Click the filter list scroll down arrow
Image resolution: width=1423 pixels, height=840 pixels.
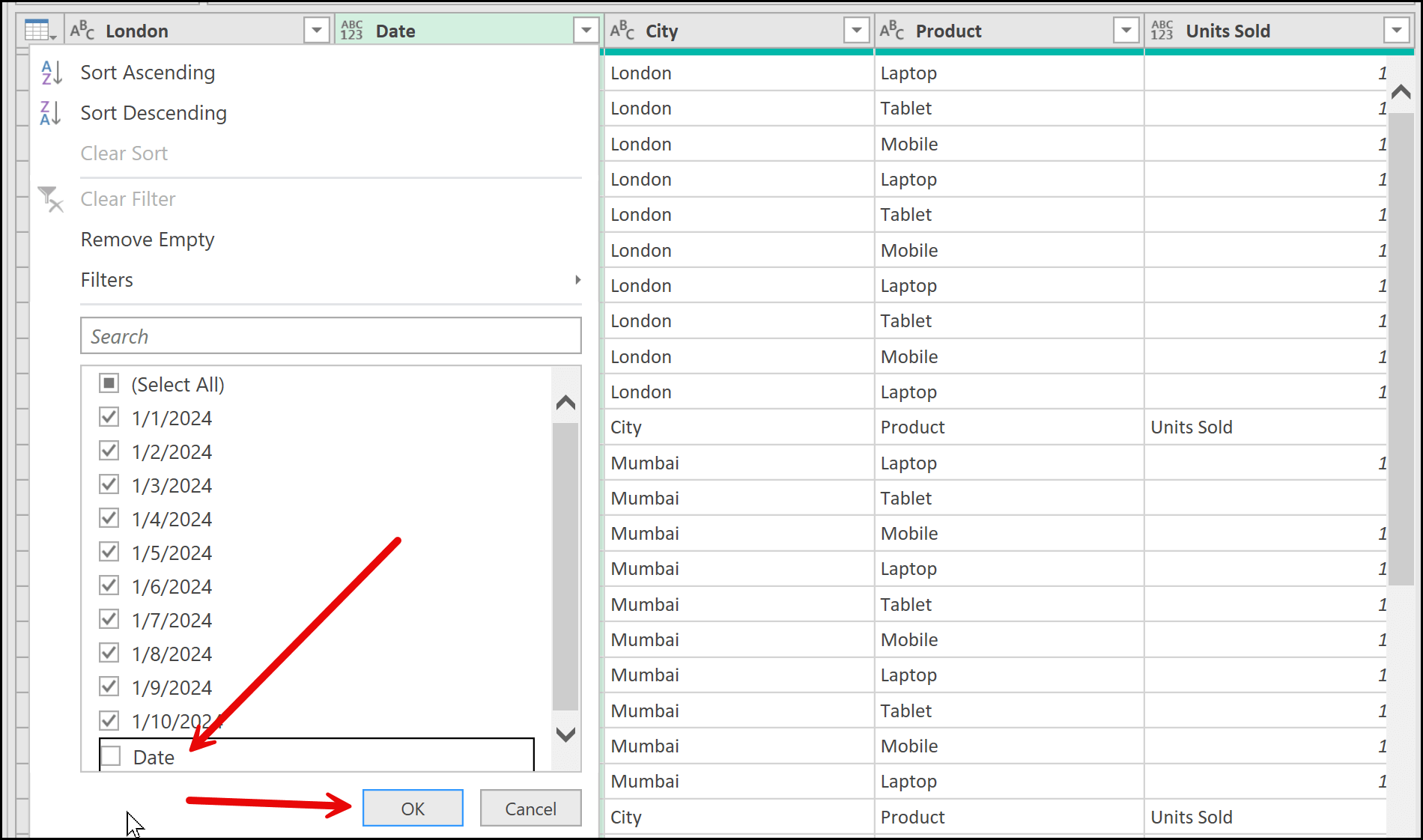pos(566,734)
